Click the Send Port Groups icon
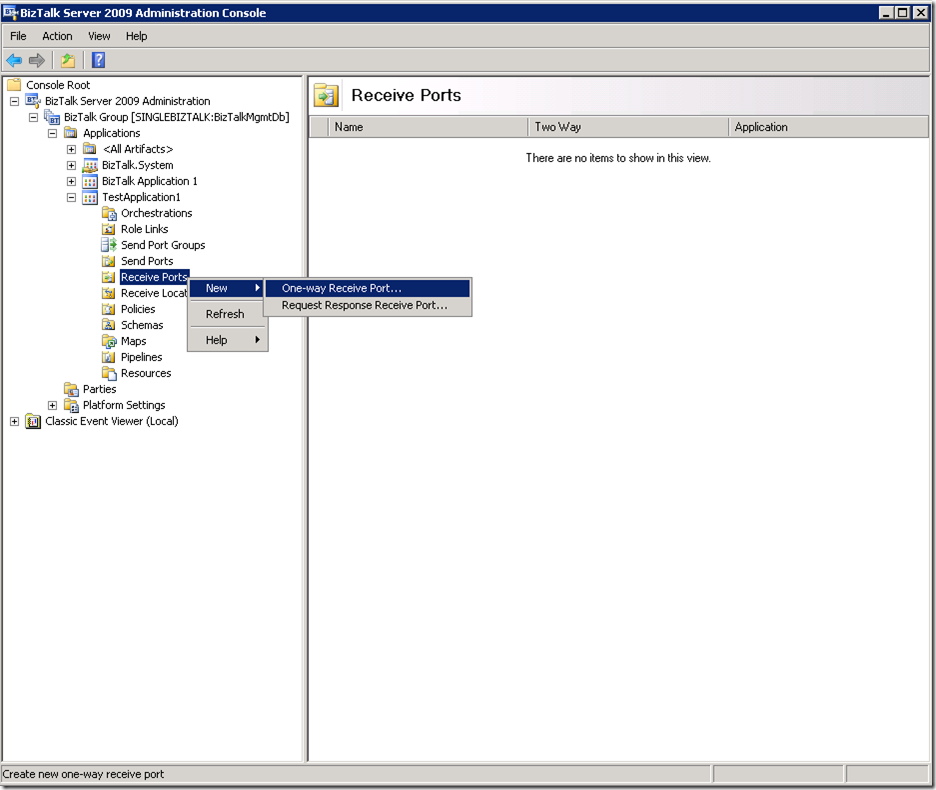The width and height of the screenshot is (936, 790). point(109,245)
